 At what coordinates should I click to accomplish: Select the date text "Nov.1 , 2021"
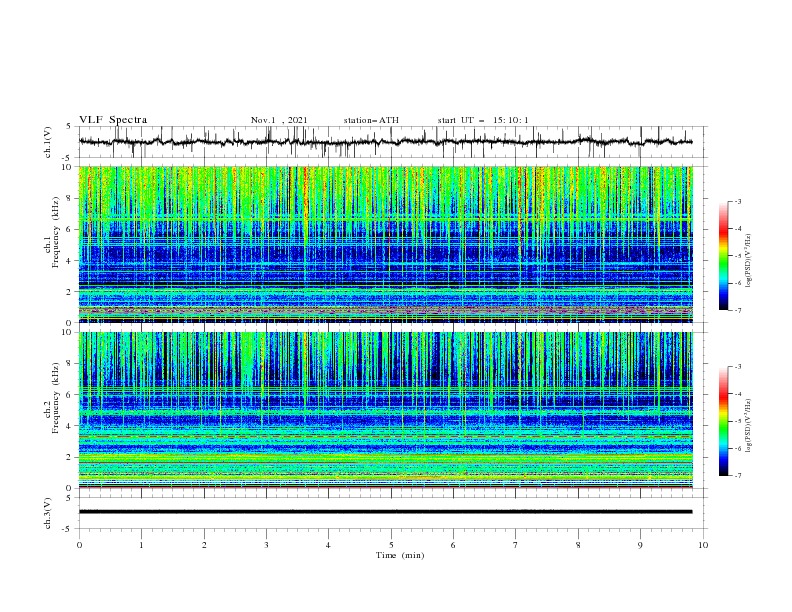[x=279, y=120]
